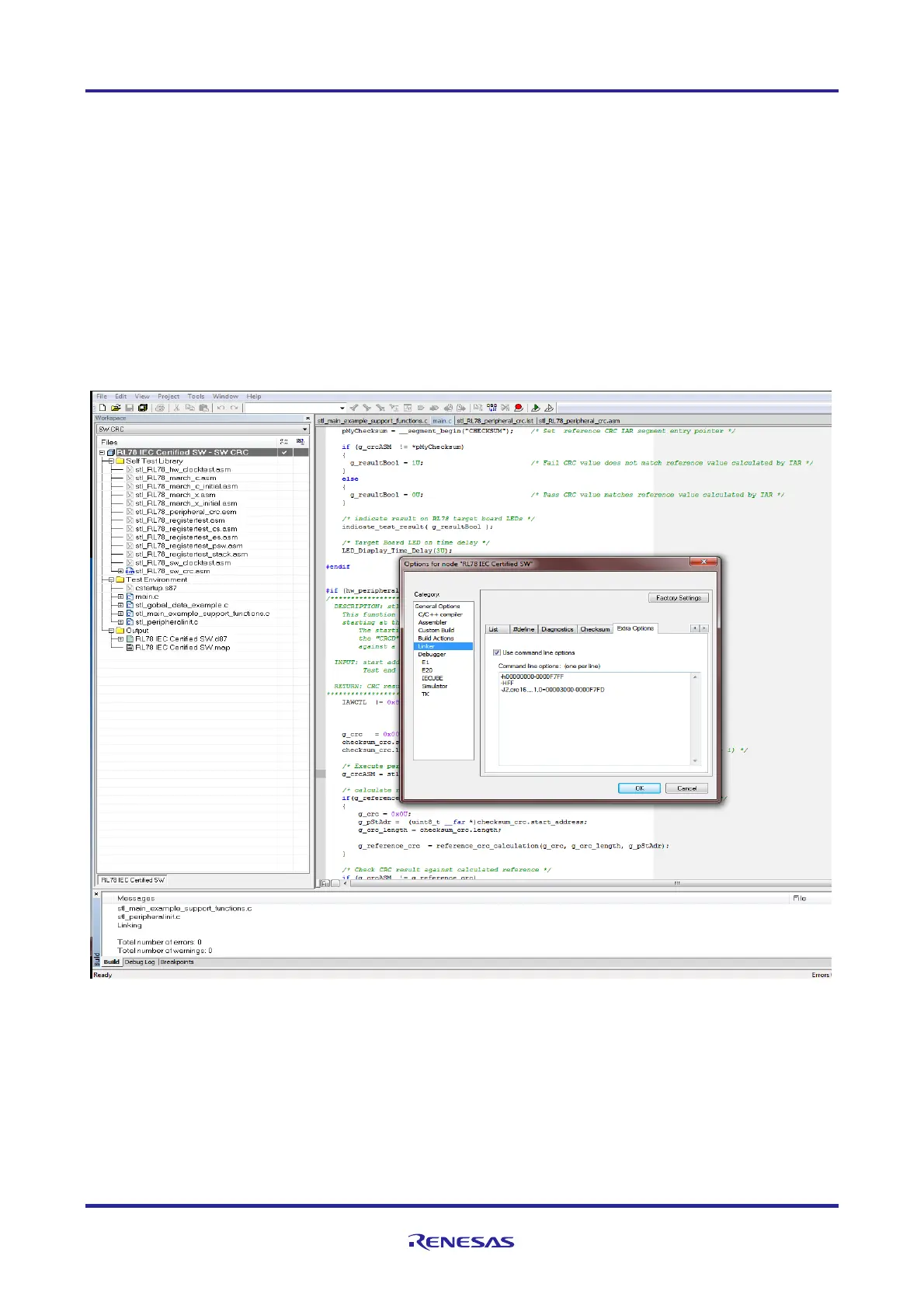
Task: Switch to the Checksum tab
Action: pyautogui.click(x=595, y=629)
